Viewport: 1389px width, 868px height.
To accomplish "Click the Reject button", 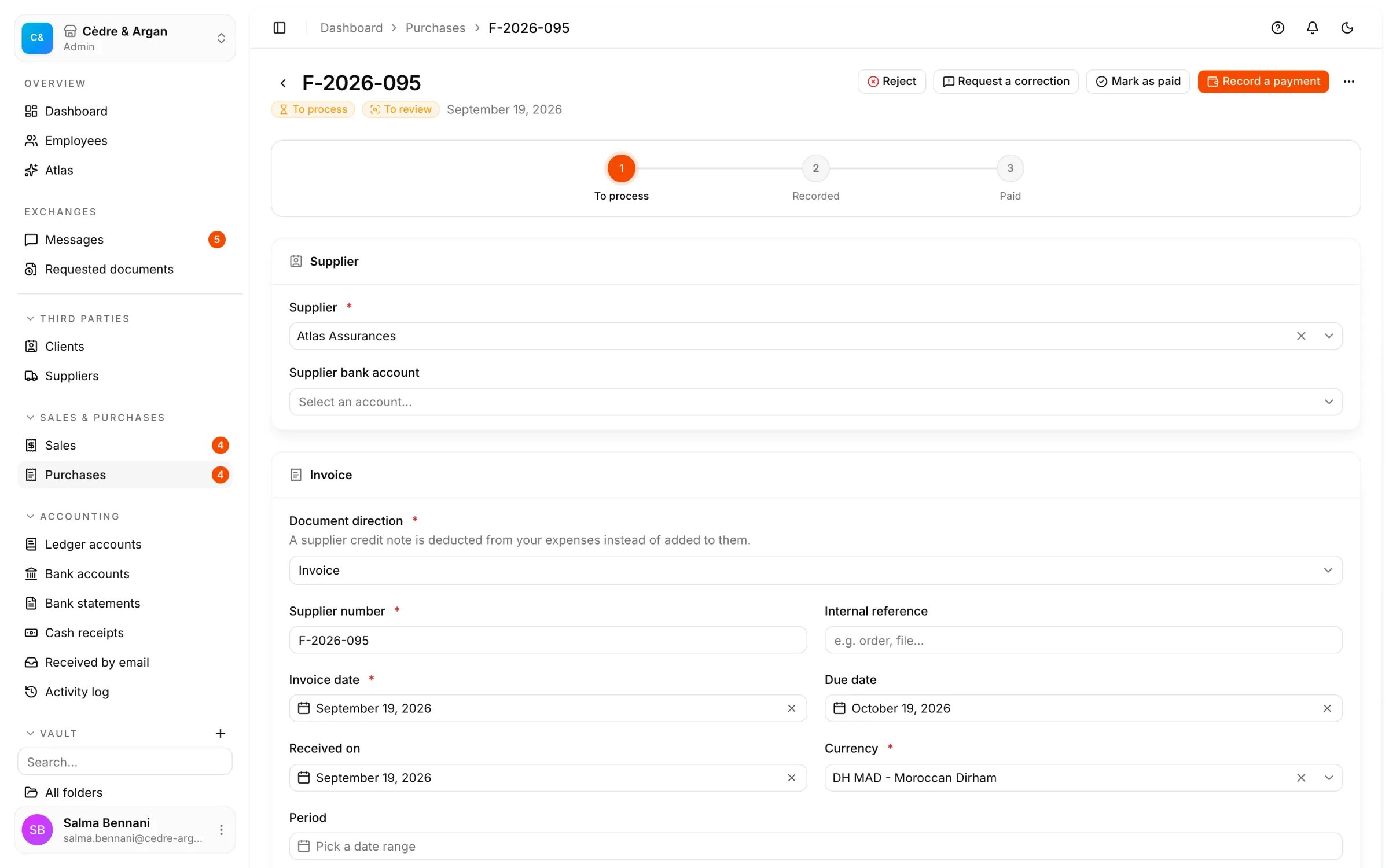I will coord(891,82).
